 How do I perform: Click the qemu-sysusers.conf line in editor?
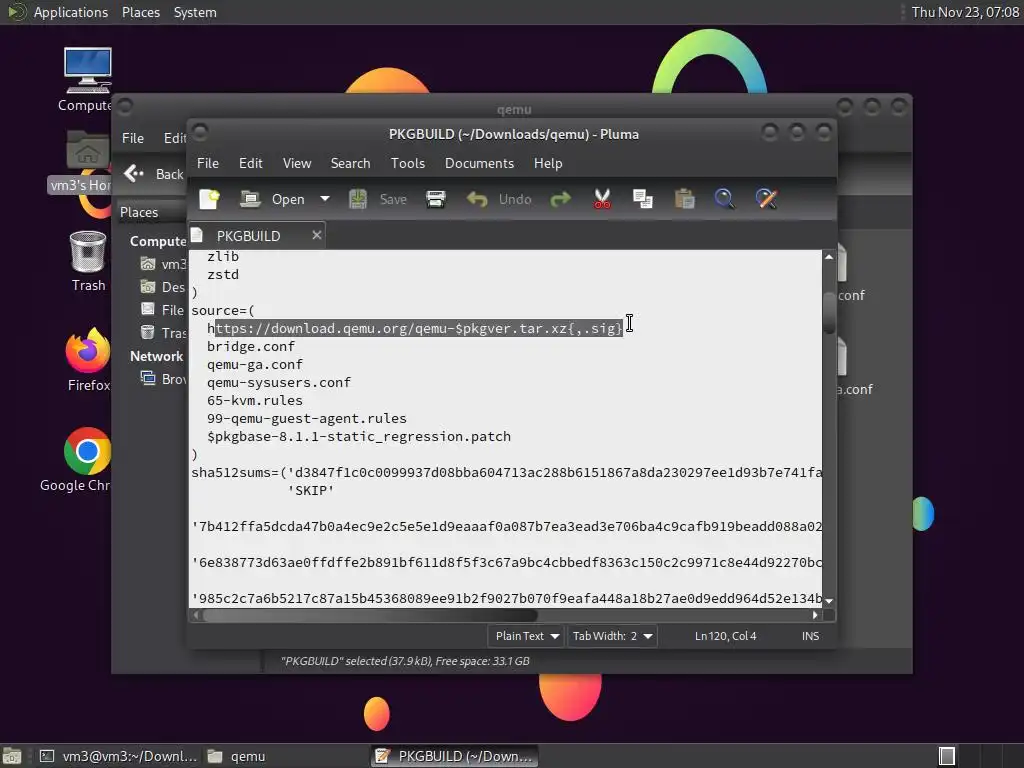[x=279, y=383]
